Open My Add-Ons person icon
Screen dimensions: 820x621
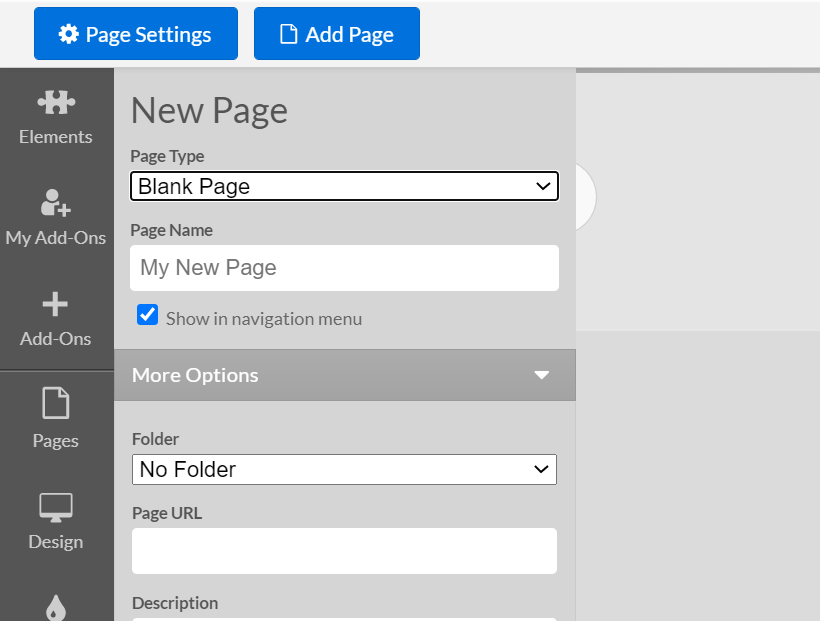pos(56,203)
